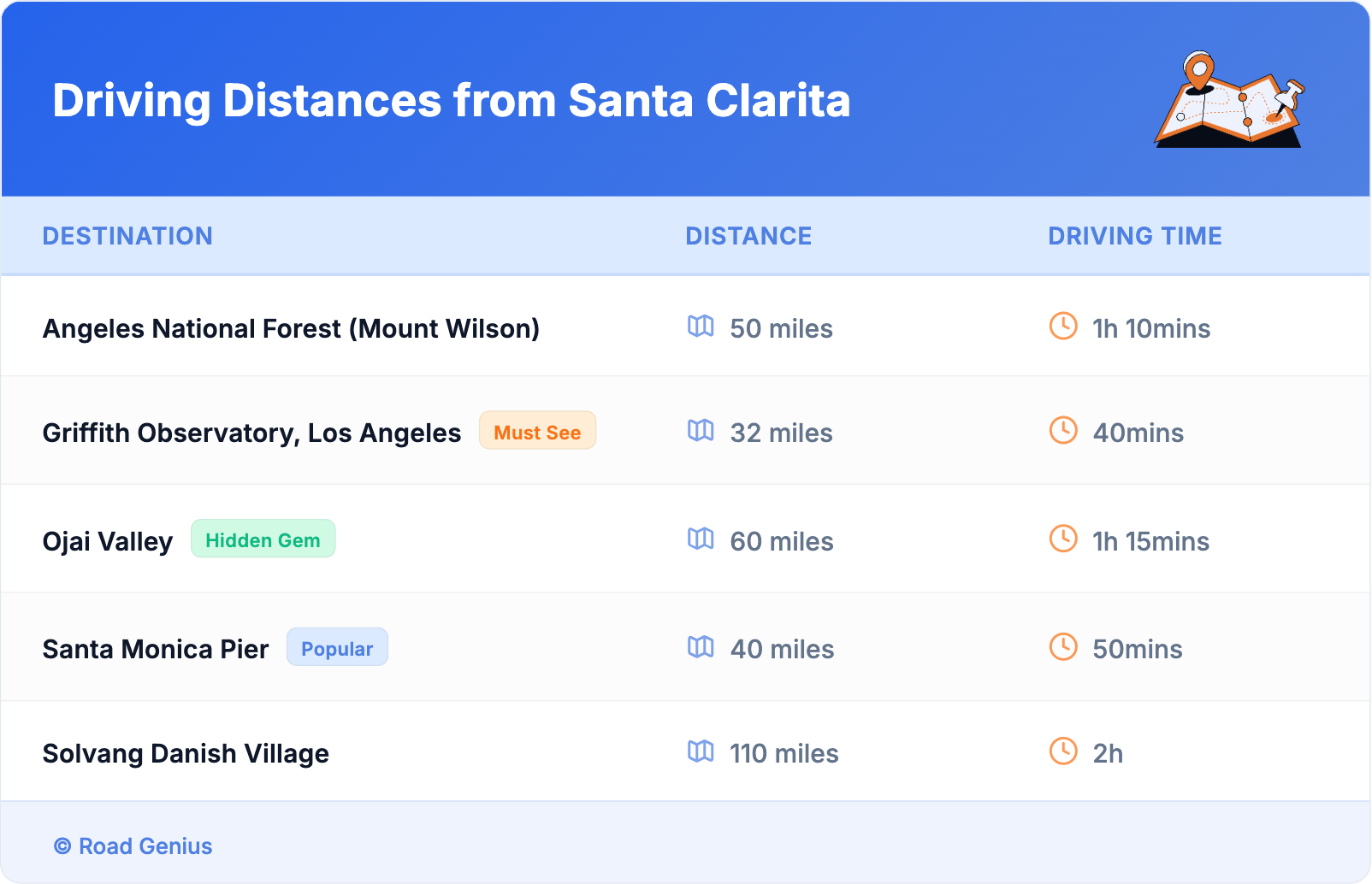Image resolution: width=1372 pixels, height=884 pixels.
Task: Click the Must See badge
Action: [537, 432]
